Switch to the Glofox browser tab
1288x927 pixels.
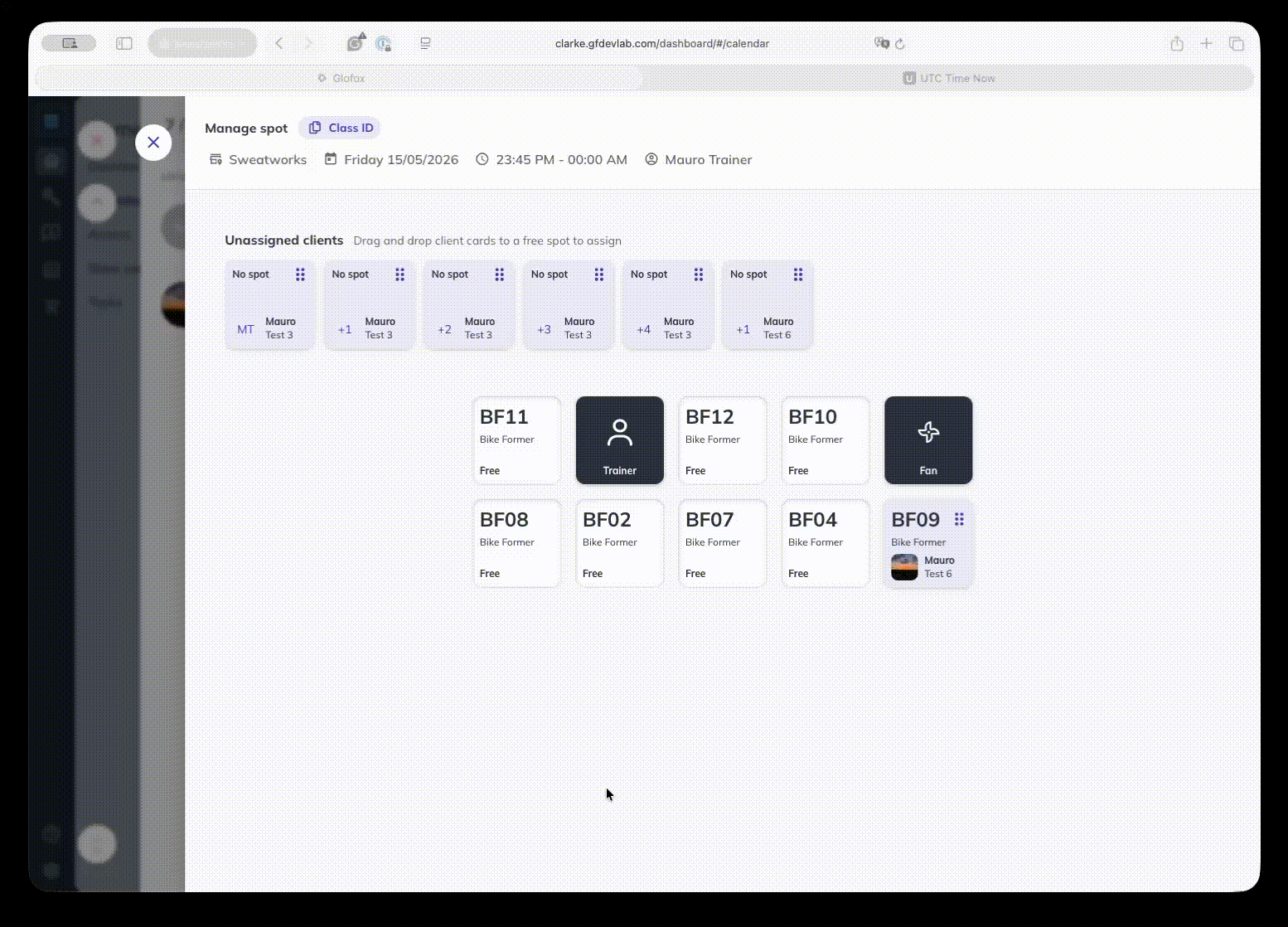click(x=341, y=78)
